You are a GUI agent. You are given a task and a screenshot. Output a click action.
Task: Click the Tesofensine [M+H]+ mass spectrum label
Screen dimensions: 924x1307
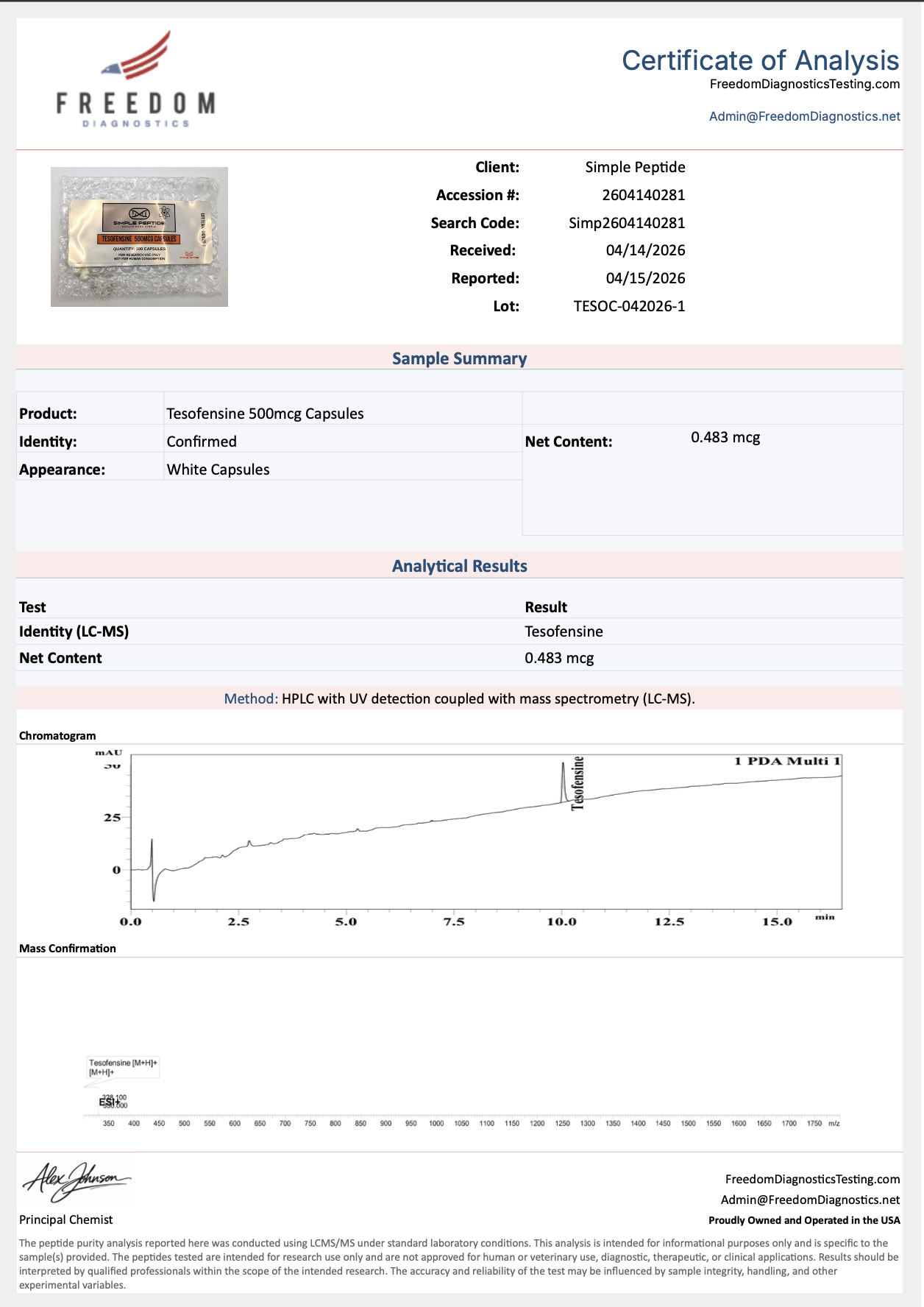coord(123,1063)
